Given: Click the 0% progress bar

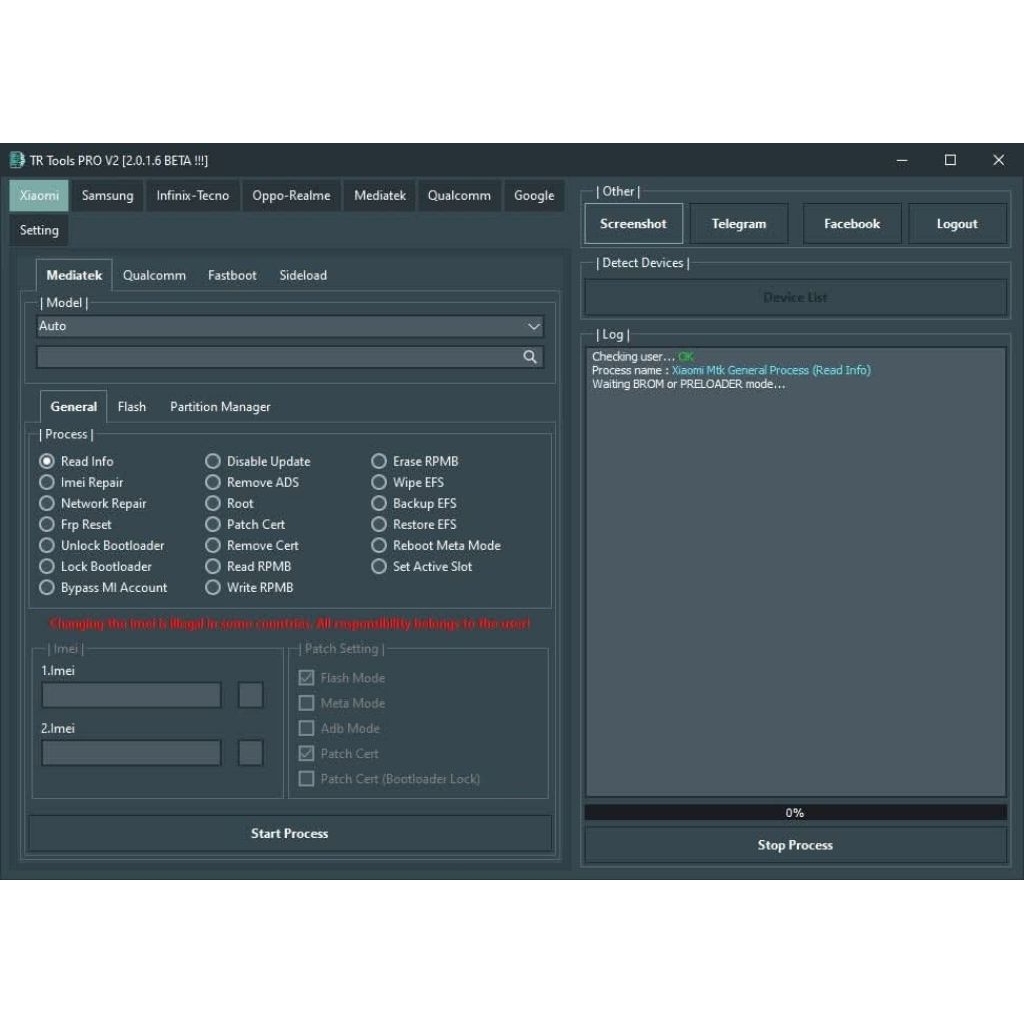Looking at the screenshot, I should [795, 813].
